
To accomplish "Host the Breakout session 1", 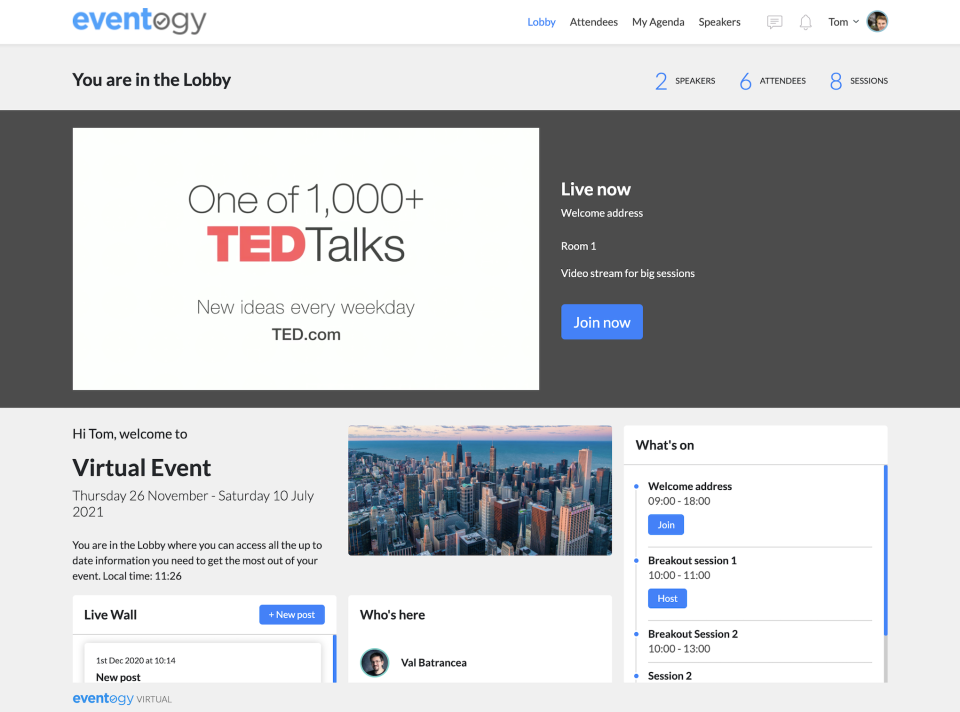I will (667, 598).
